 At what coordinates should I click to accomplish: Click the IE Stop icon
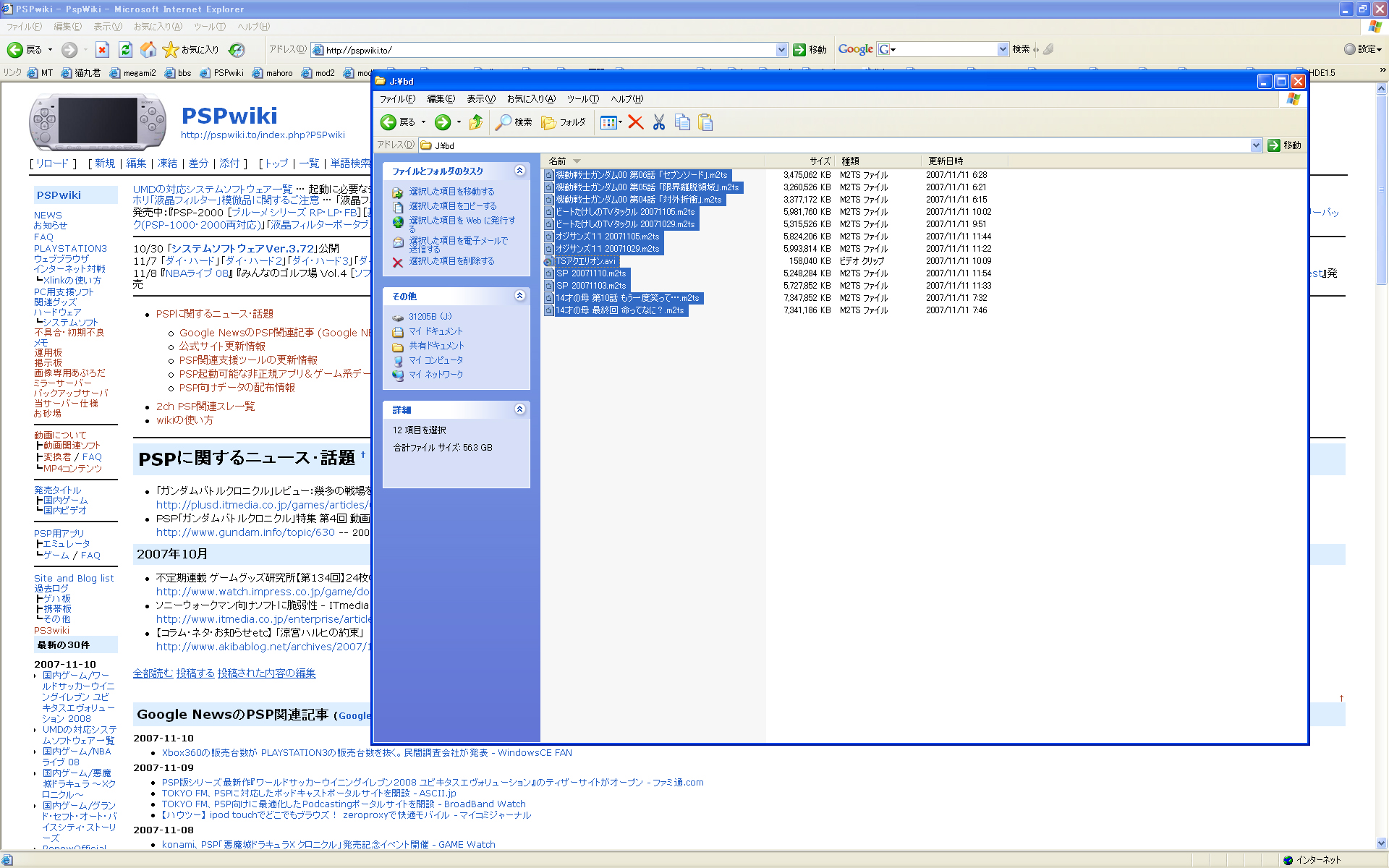click(102, 50)
